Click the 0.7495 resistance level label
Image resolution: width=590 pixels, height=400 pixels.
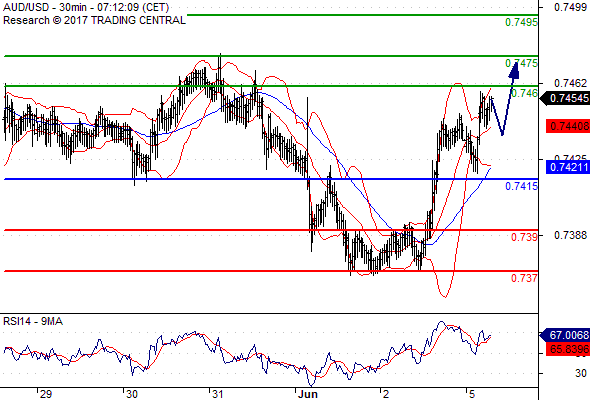521,23
